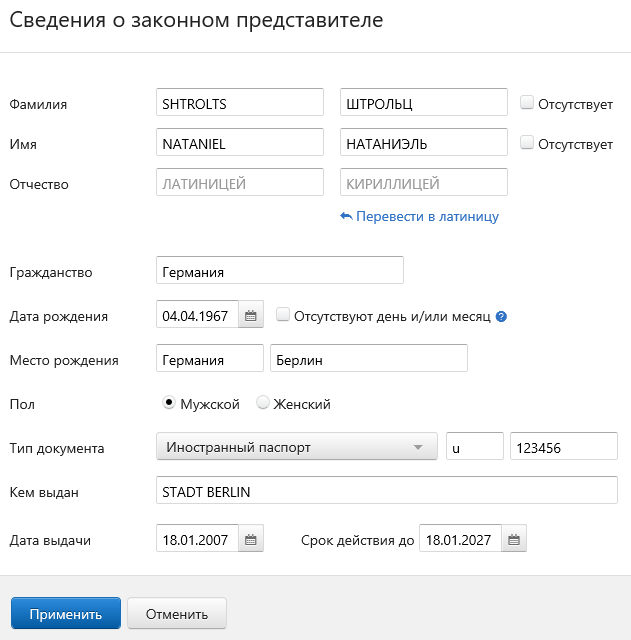The height and width of the screenshot is (640, 631).
Task: Click the Применить button
Action: 66,613
